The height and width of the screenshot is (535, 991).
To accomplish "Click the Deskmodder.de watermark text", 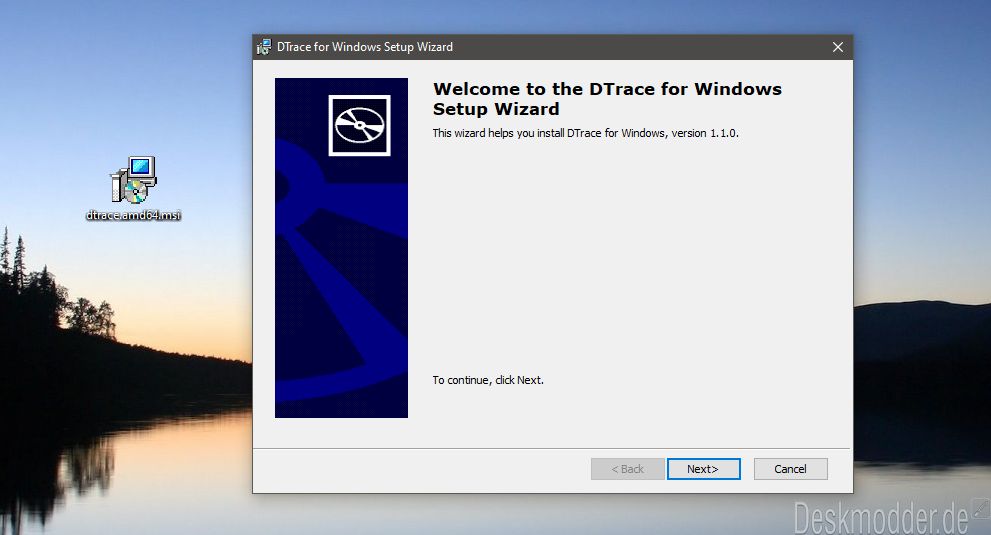I will [880, 518].
